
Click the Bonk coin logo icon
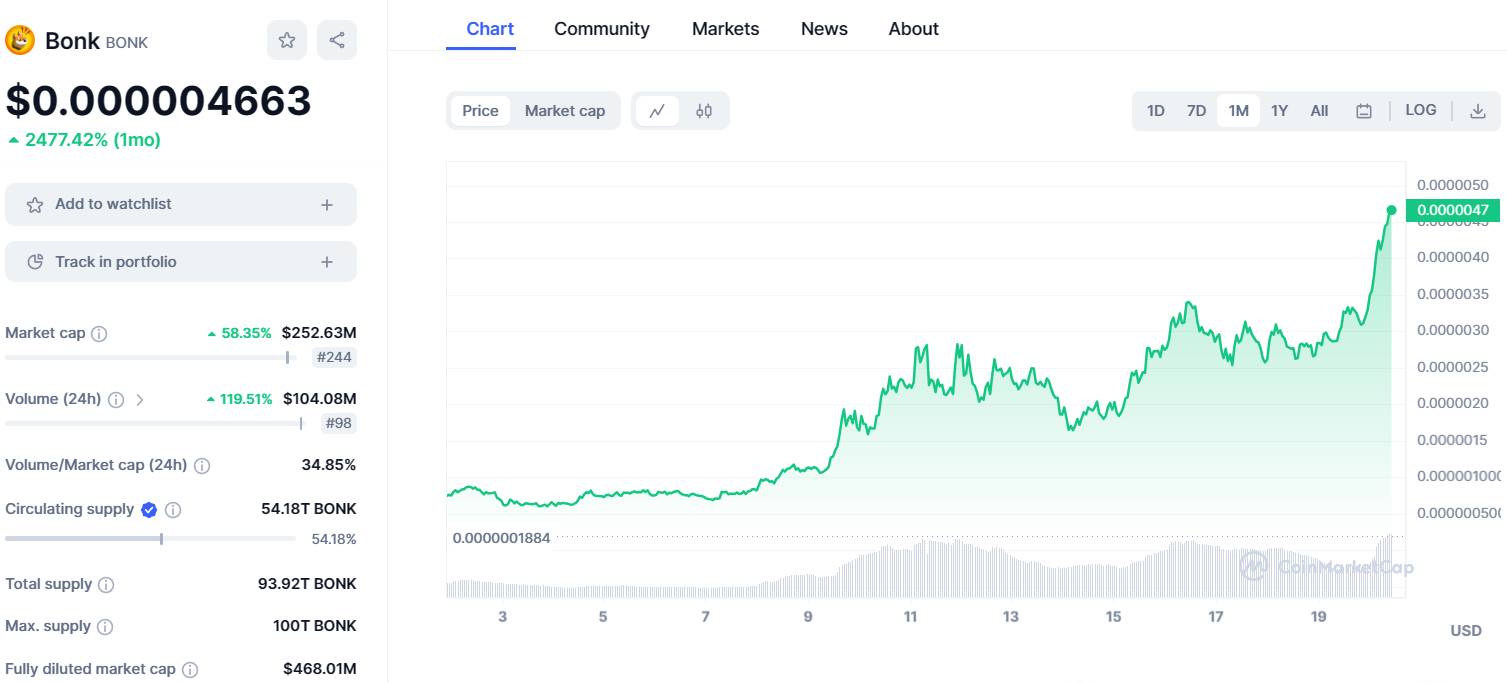pyautogui.click(x=20, y=40)
